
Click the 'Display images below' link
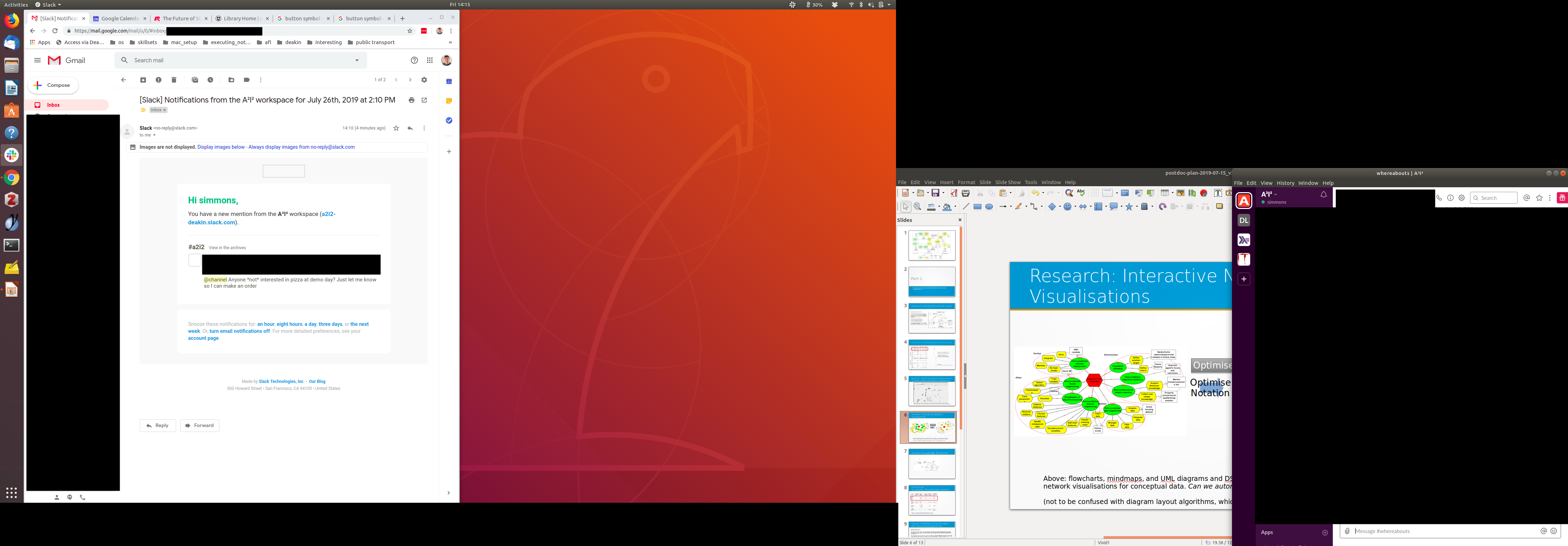221,147
